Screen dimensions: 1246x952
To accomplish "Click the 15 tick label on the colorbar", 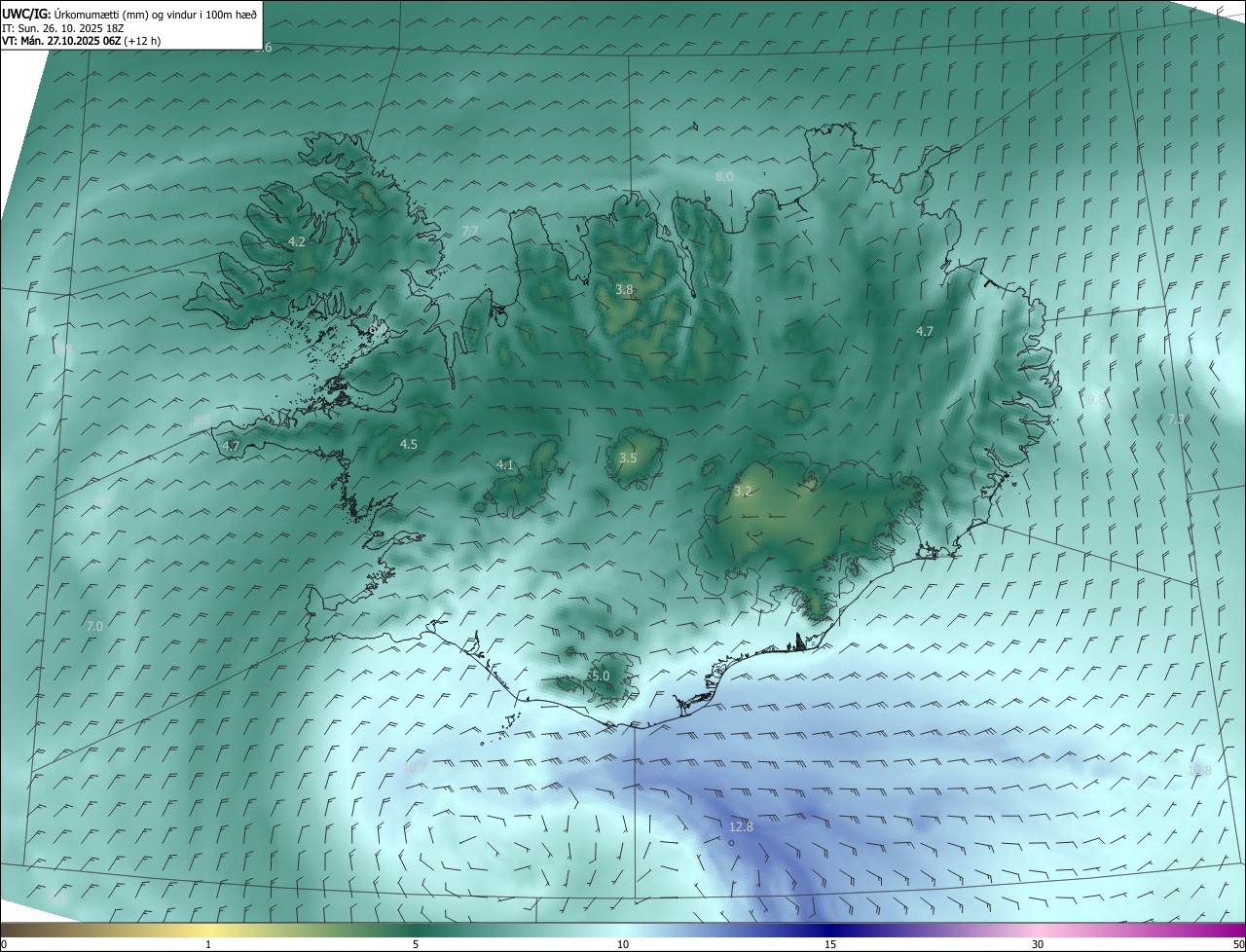I will tap(830, 944).
